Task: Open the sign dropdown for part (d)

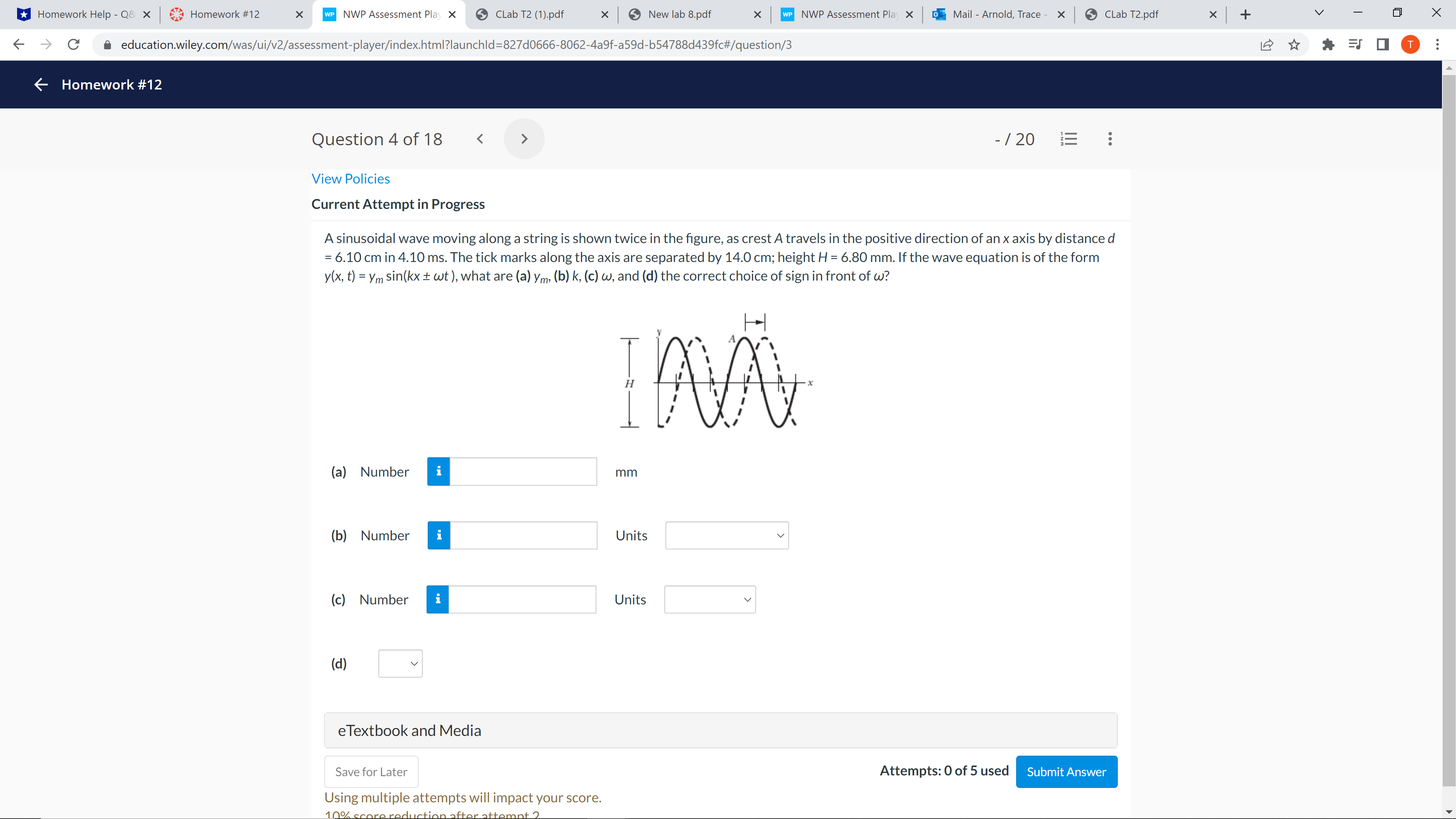Action: (x=400, y=664)
